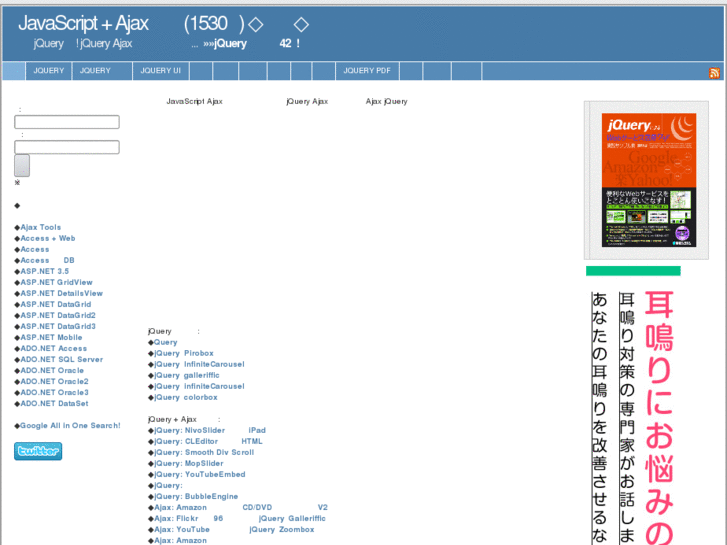Image resolution: width=727 pixels, height=545 pixels.
Task: Open the Ajax Tools link
Action: 40,227
